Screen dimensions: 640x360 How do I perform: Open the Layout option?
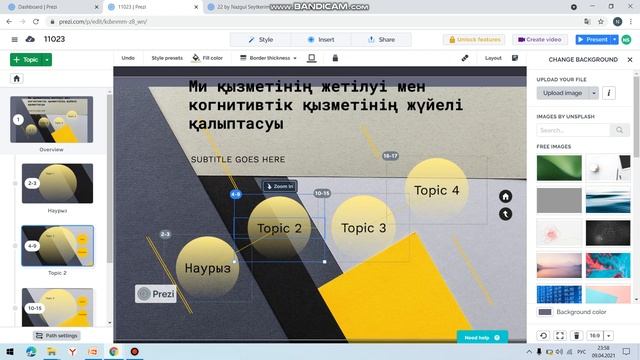[493, 58]
